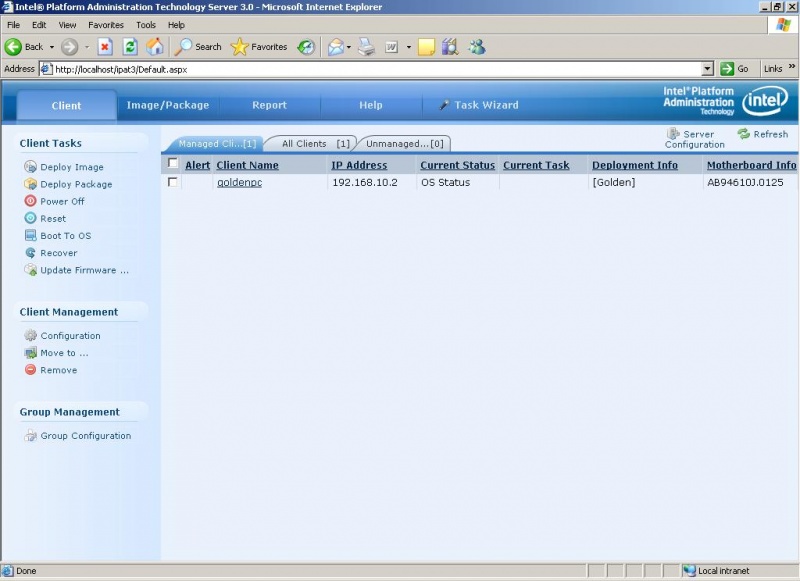
Task: Click the Power Off icon
Action: click(32, 201)
